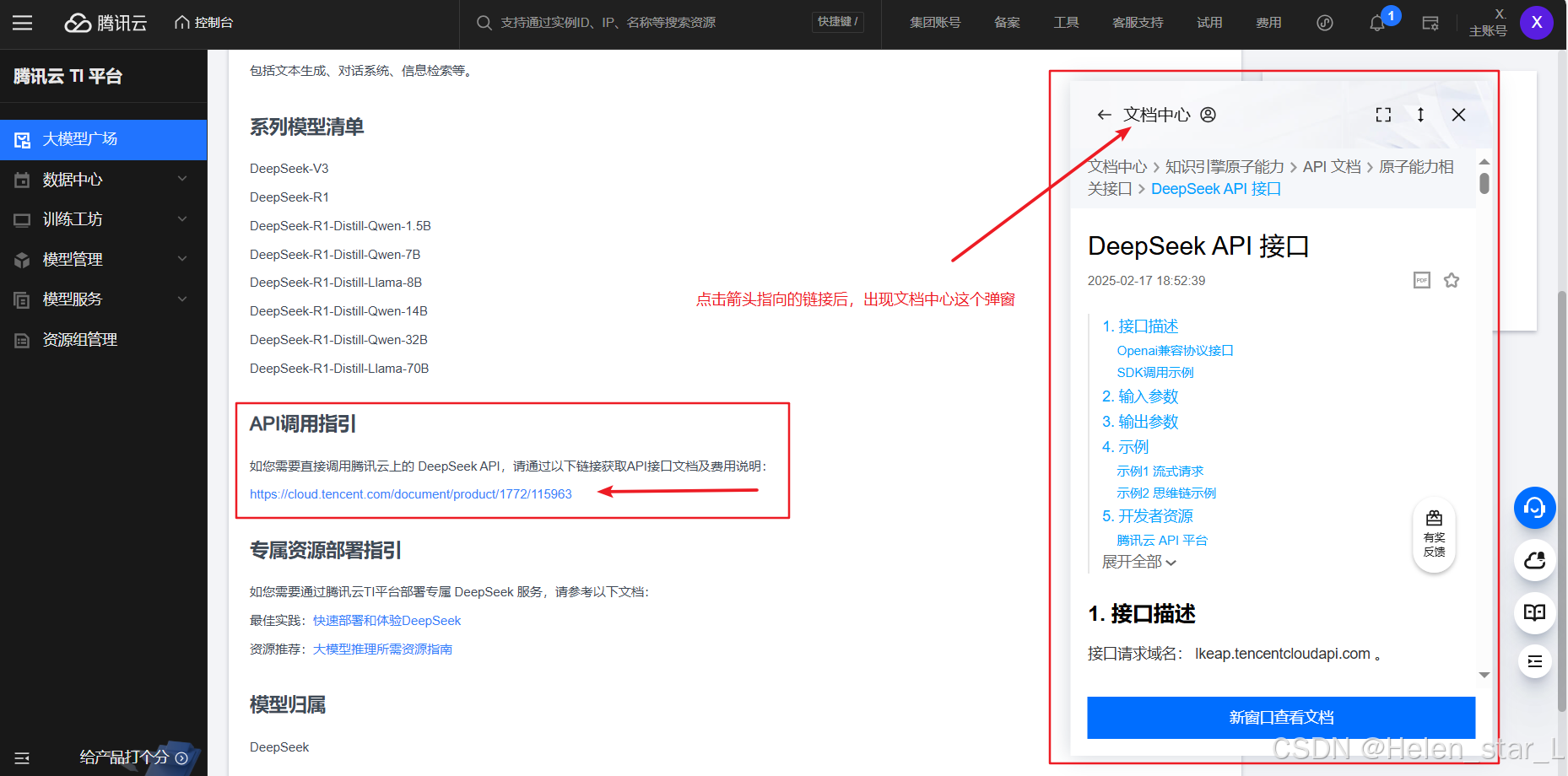Click 模型服务 icon in sidebar
The width and height of the screenshot is (1568, 776).
22,299
